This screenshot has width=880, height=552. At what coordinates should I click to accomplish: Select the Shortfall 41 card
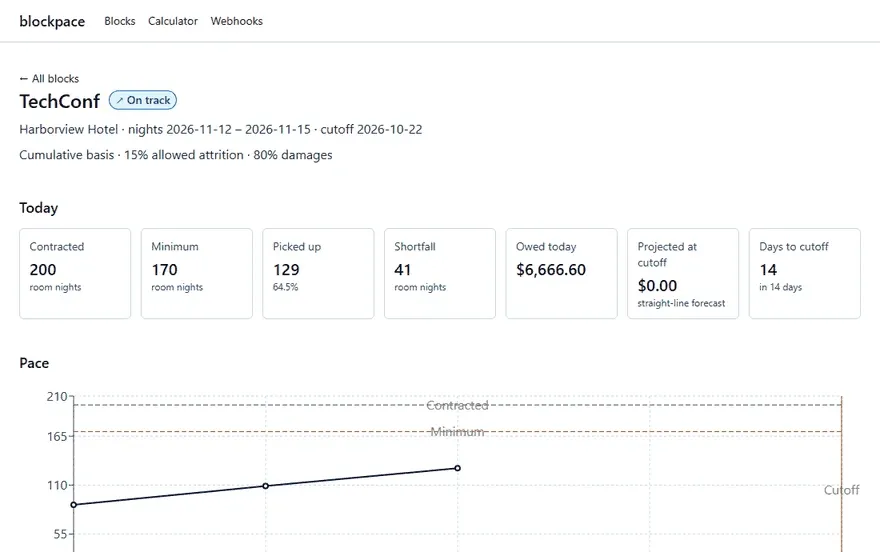click(x=440, y=273)
